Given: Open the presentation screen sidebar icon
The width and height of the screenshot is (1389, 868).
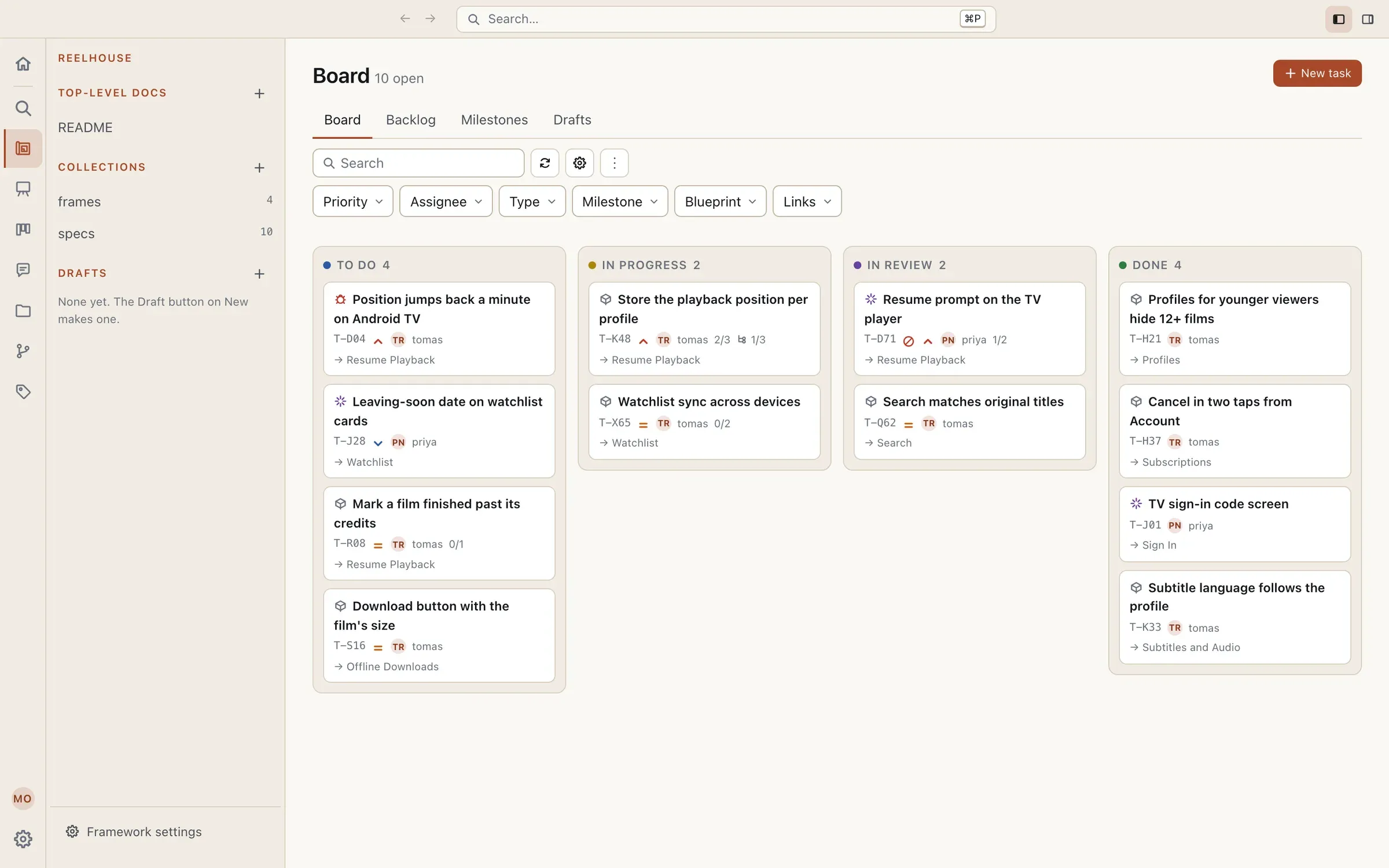Looking at the screenshot, I should pos(23,189).
